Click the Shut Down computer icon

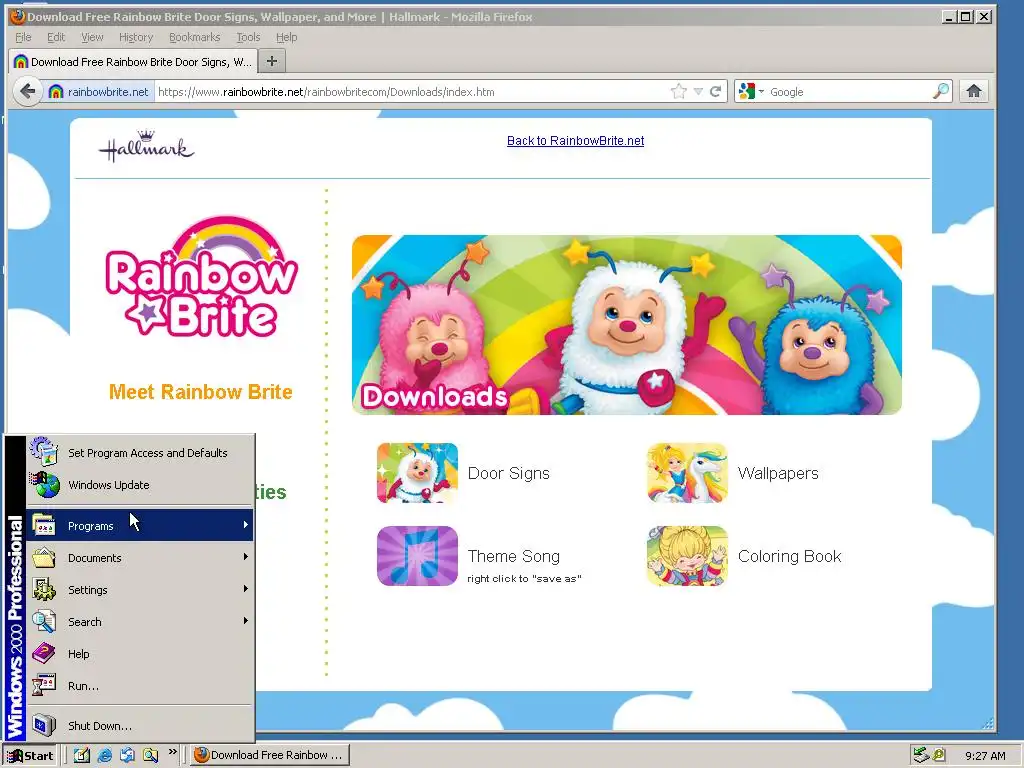click(44, 725)
